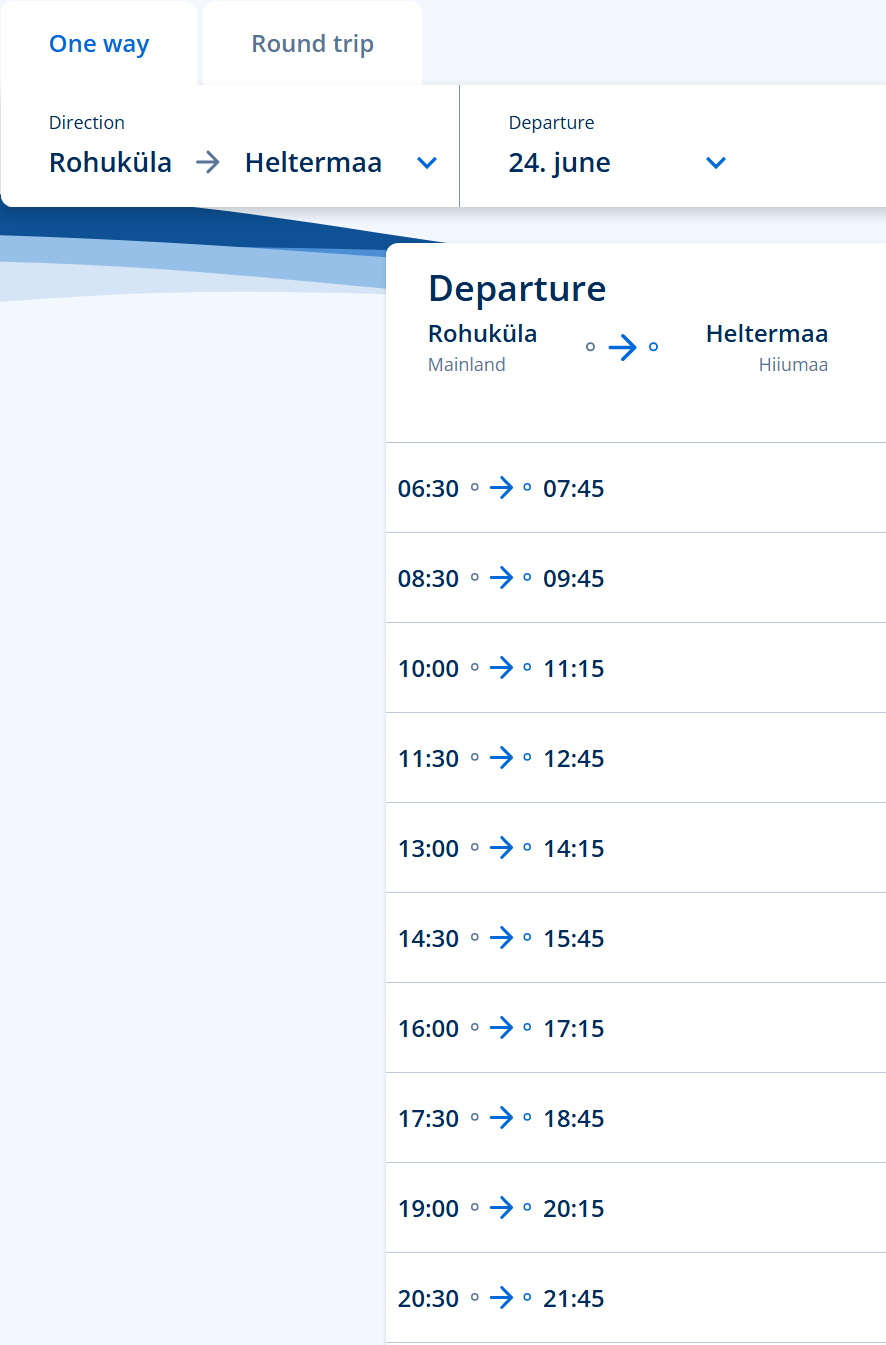Click the arrow icon in the 19:00 row
886x1345 pixels.
[501, 1208]
